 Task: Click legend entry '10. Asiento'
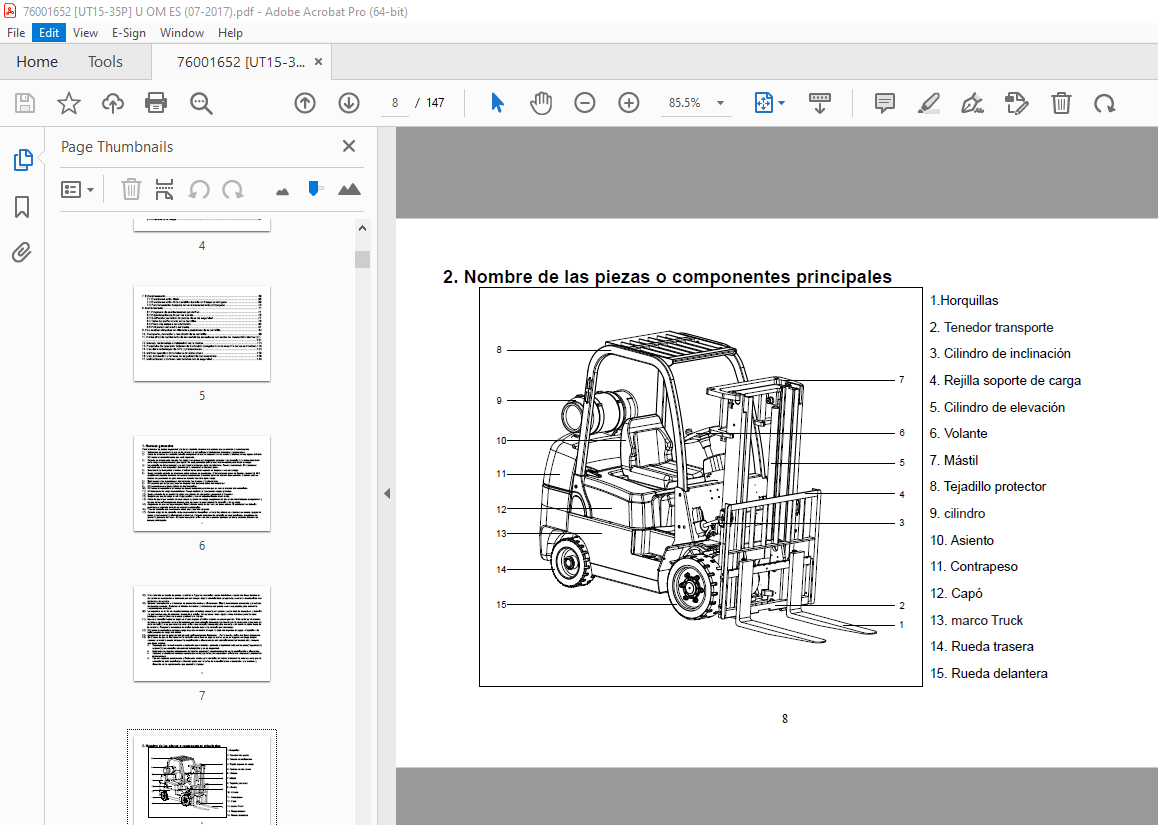point(962,541)
